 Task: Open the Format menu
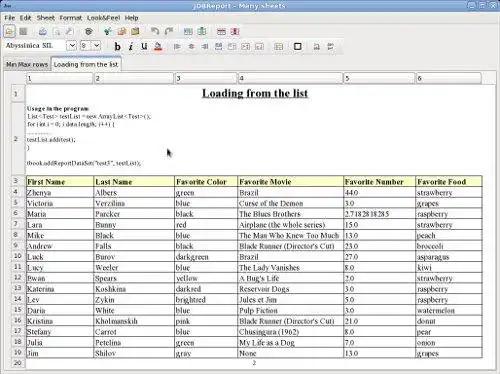click(x=71, y=18)
